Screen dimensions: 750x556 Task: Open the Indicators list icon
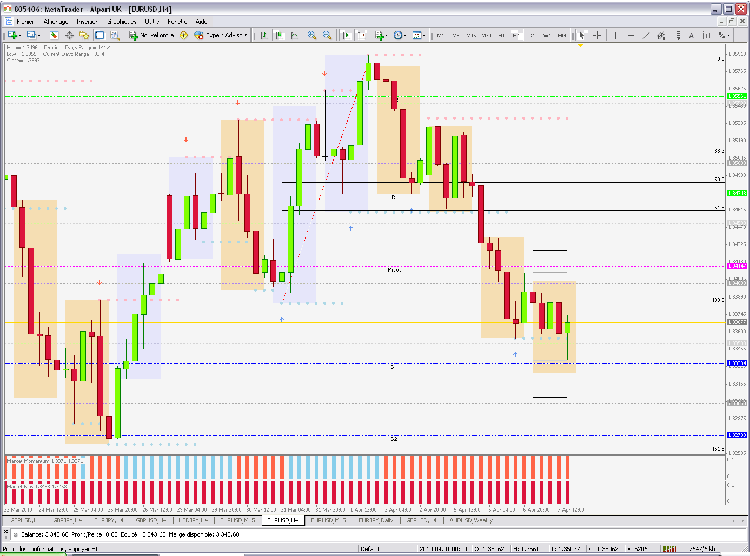[380, 35]
